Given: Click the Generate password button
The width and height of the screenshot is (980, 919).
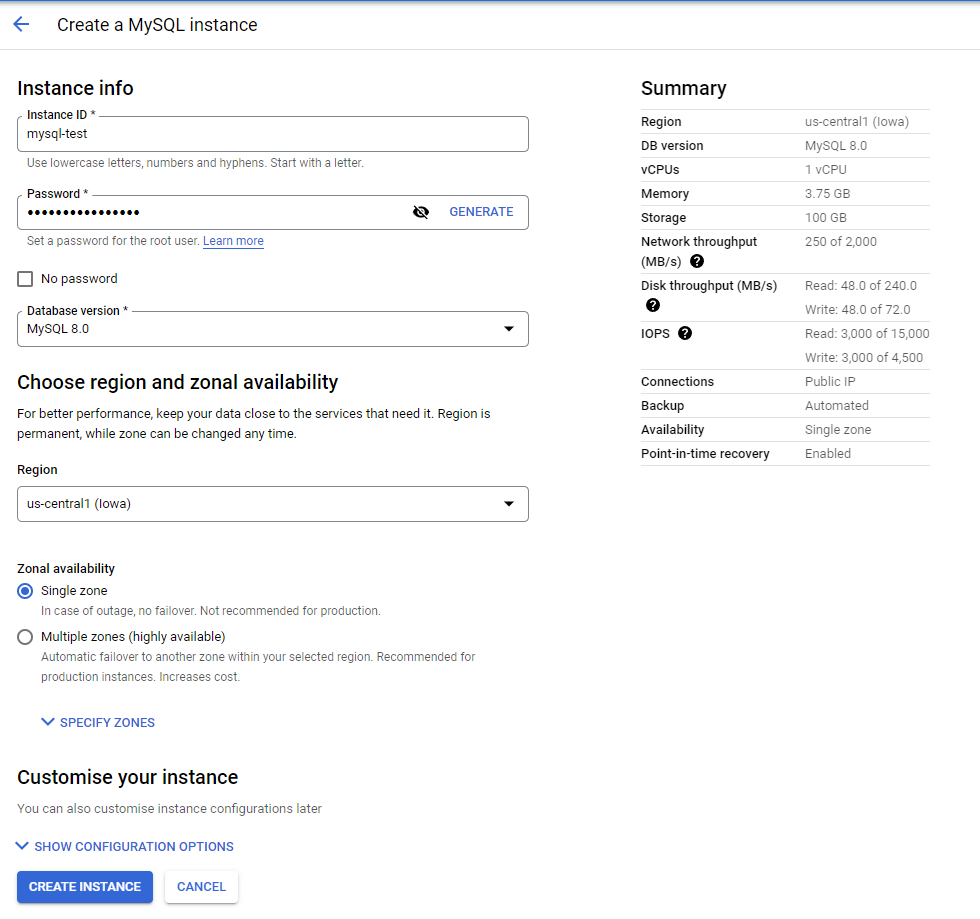Looking at the screenshot, I should [x=481, y=212].
